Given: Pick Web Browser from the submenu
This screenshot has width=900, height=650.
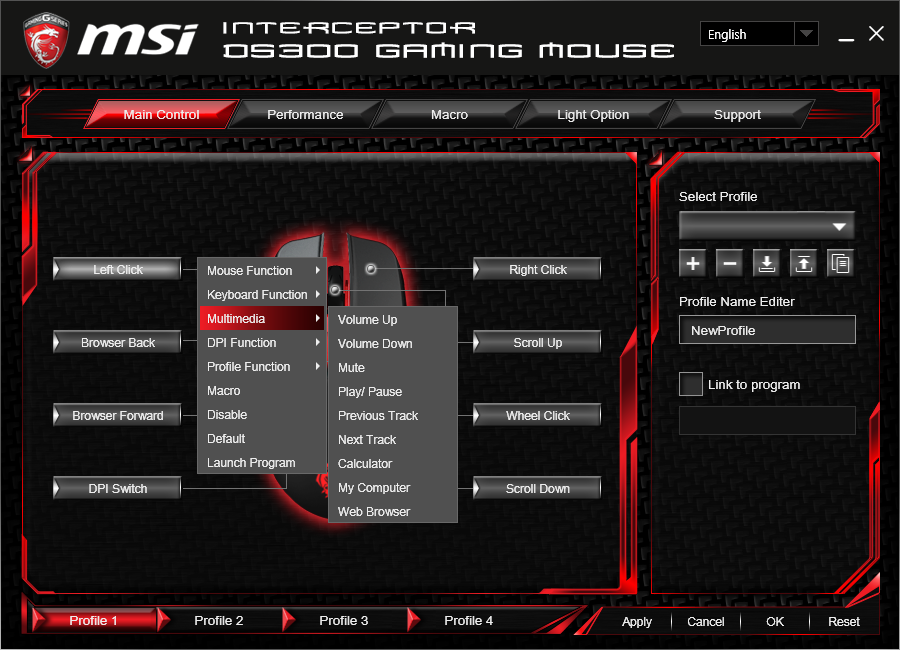Looking at the screenshot, I should (x=393, y=512).
